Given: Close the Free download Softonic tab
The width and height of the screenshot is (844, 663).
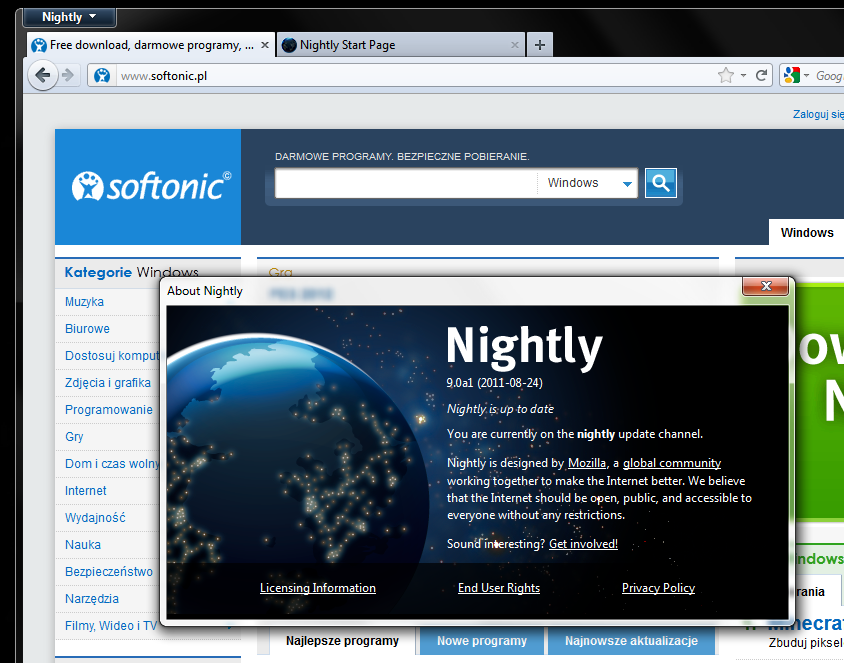Looking at the screenshot, I should click(x=265, y=45).
